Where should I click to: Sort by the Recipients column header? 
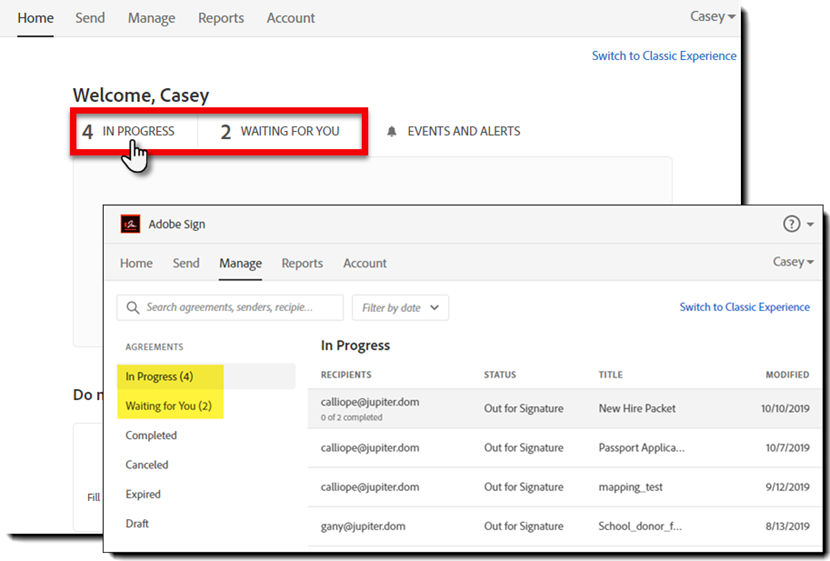[x=346, y=375]
